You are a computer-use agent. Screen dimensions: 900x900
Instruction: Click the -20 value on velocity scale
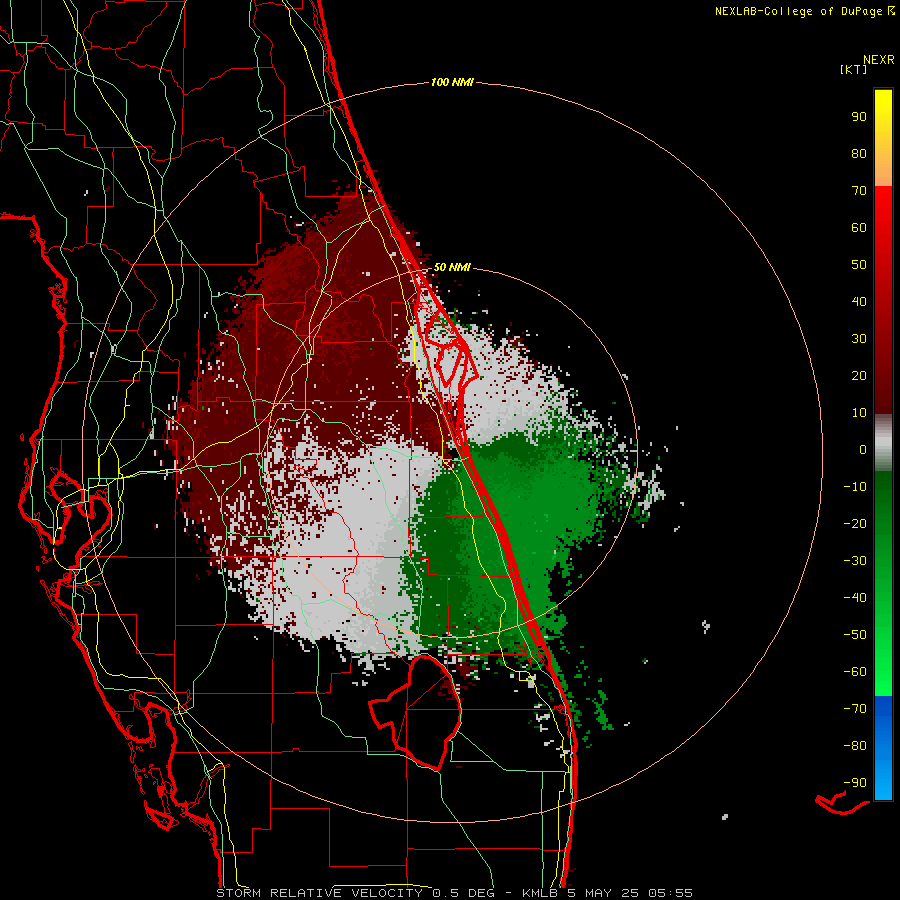tap(855, 524)
